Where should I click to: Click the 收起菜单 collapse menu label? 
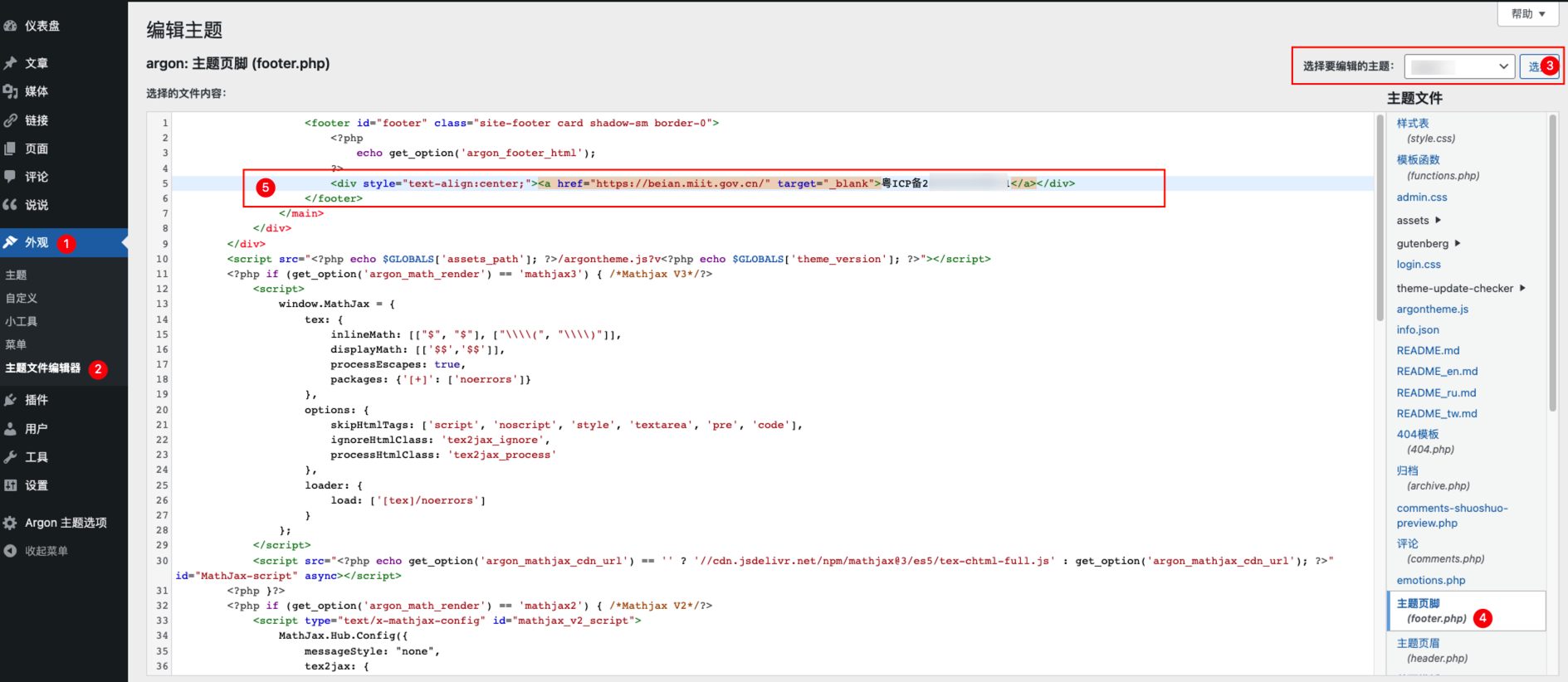(x=46, y=551)
